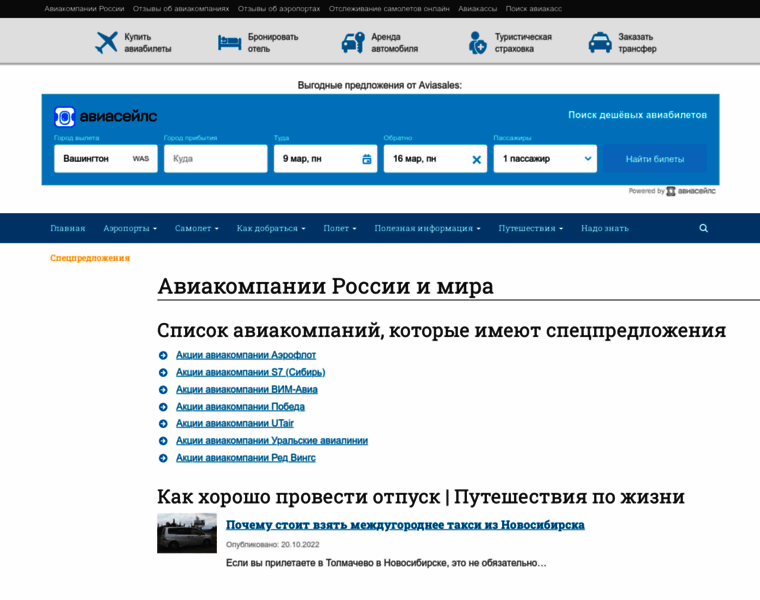
Task: Open calendar icon in departure date field
Action: [366, 159]
